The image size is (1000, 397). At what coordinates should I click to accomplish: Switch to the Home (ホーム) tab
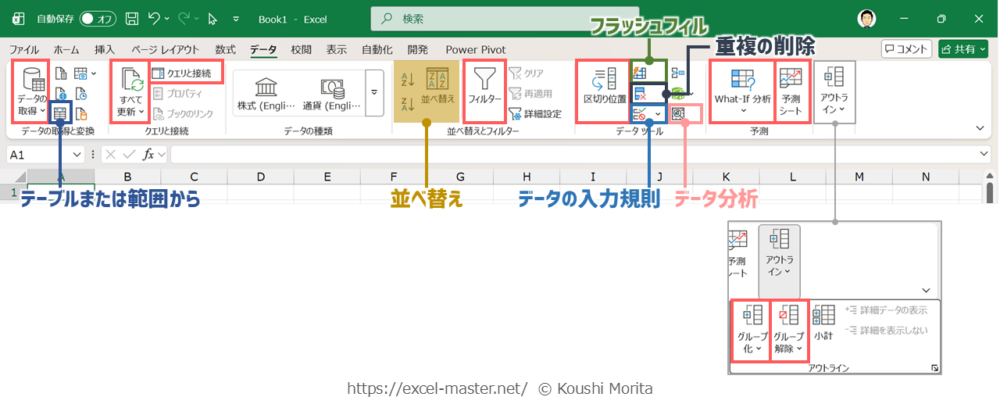tap(66, 49)
